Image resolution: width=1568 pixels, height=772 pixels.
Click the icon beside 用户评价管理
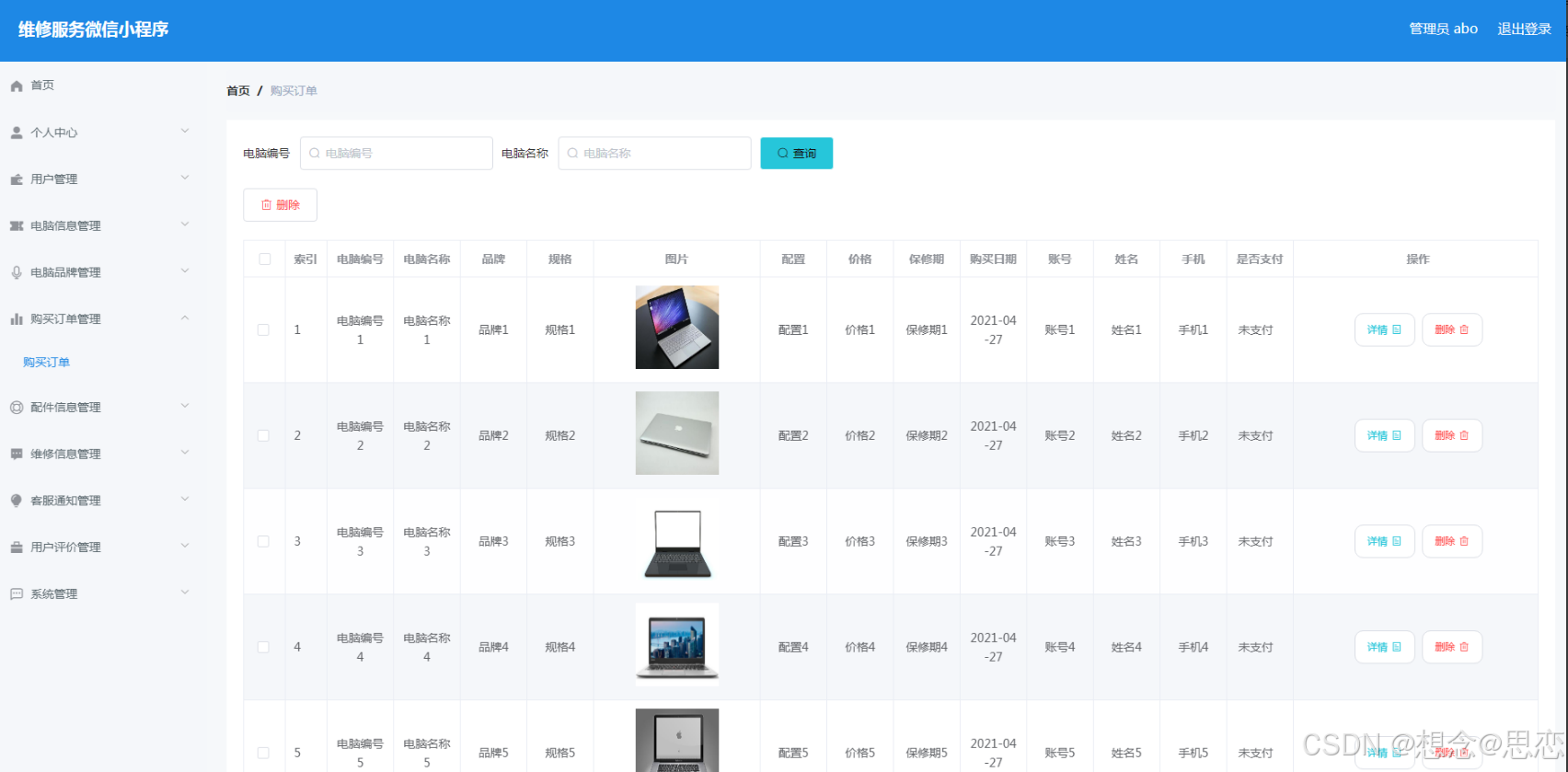[17, 547]
